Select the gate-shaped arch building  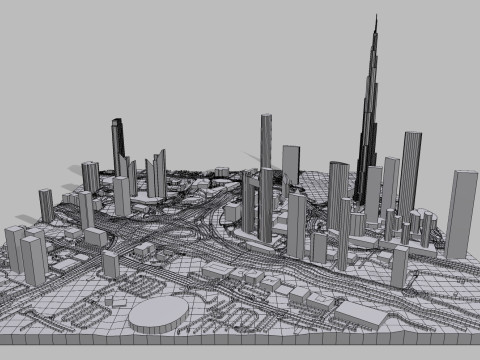(257, 204)
